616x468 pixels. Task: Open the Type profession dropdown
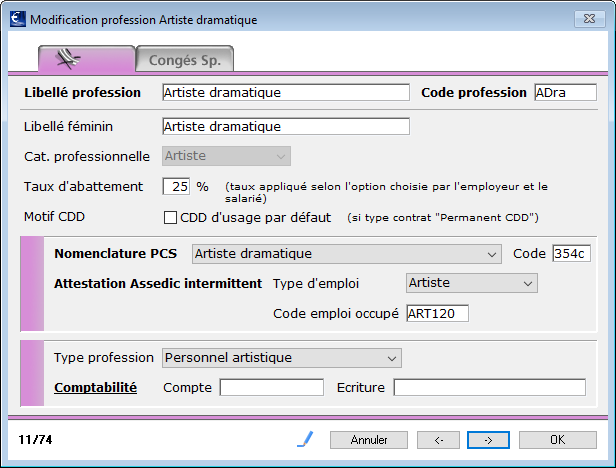282,358
